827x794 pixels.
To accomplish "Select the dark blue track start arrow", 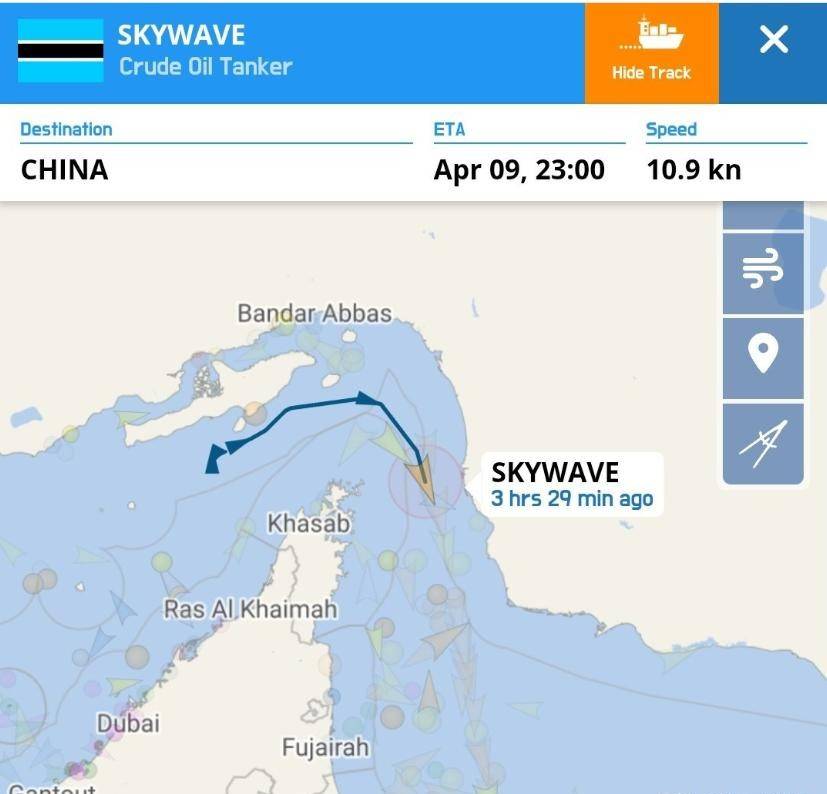I will pyautogui.click(x=214, y=459).
